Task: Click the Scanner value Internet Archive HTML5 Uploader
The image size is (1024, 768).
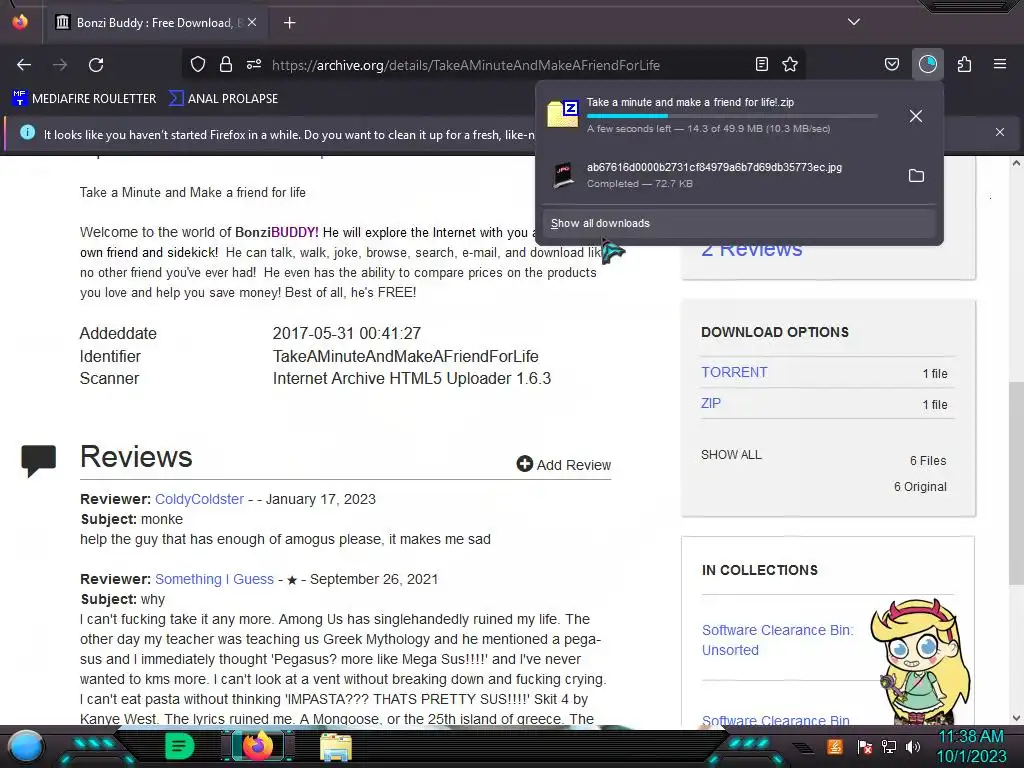Action: 411,379
